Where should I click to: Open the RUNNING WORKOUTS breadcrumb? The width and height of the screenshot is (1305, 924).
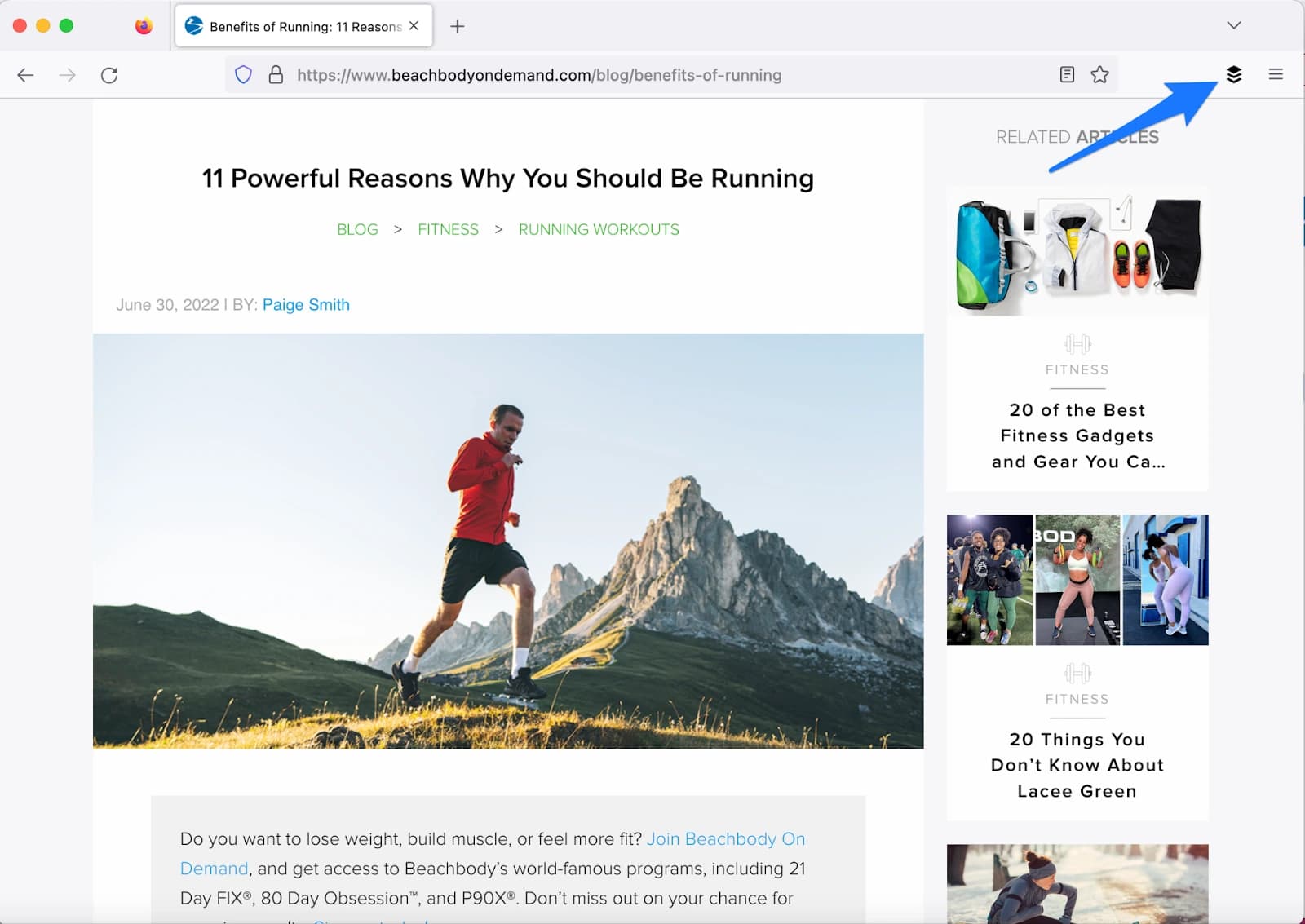[598, 229]
